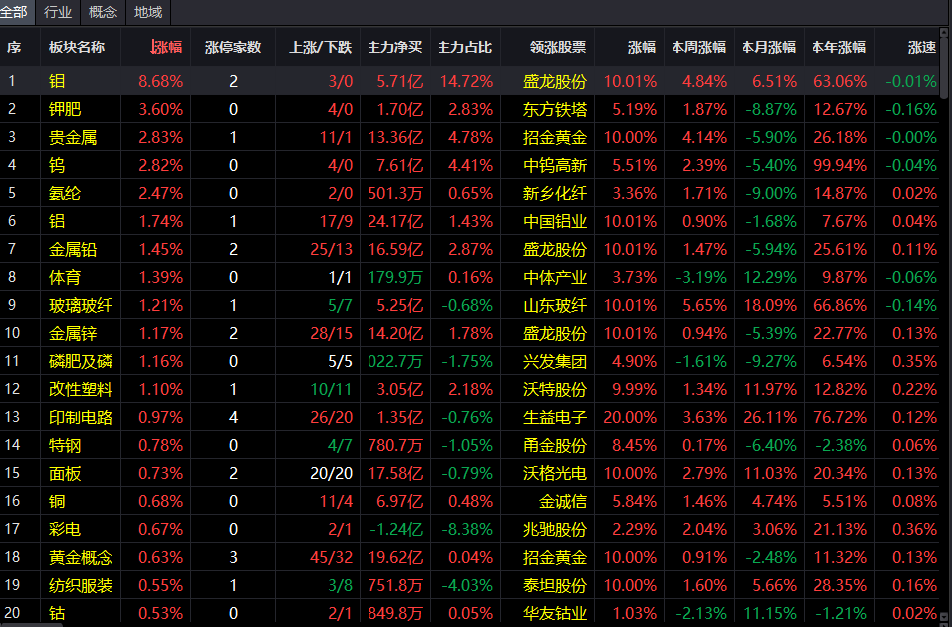Click 99.94% yearly gain for 钨
This screenshot has width=952, height=627.
(x=840, y=165)
